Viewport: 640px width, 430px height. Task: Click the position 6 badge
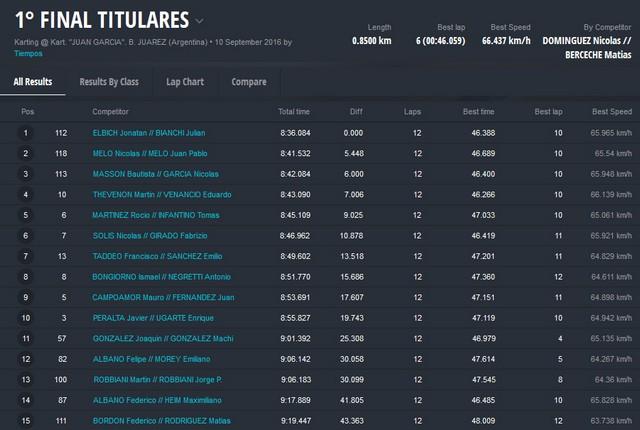point(26,236)
